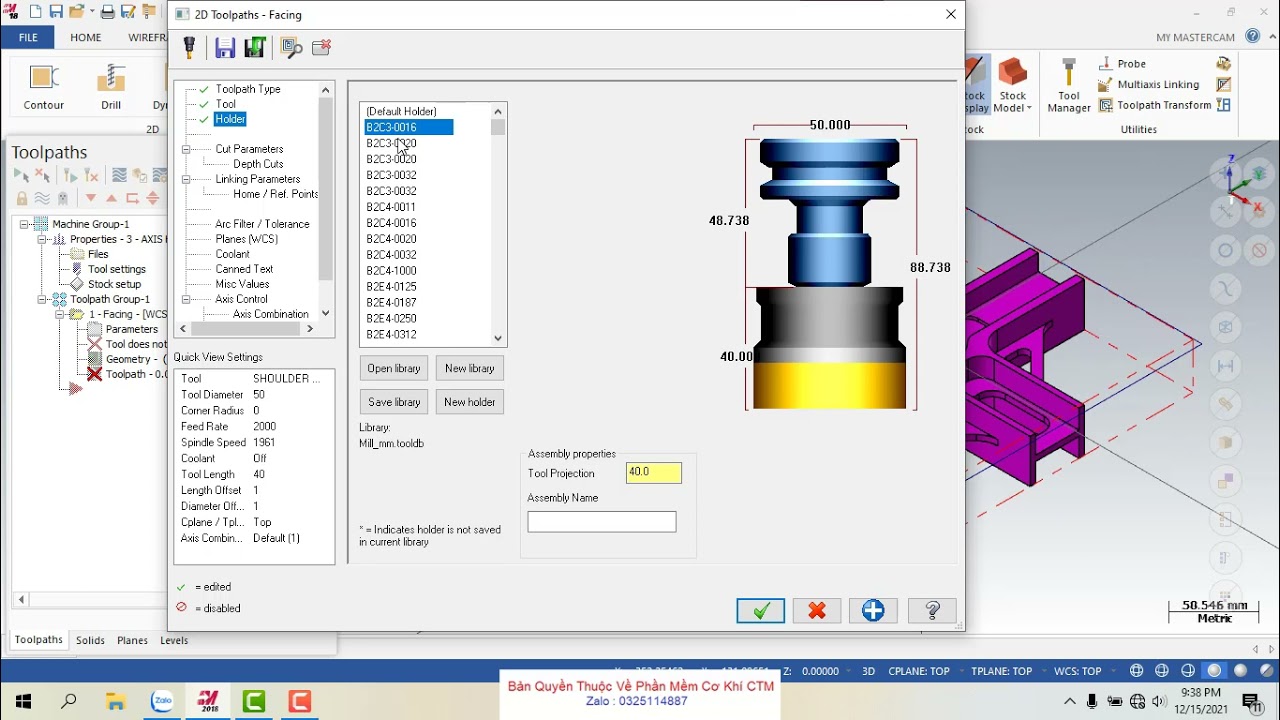Click the green floppy disk toolbar icon
1280x720 pixels.
tap(254, 47)
